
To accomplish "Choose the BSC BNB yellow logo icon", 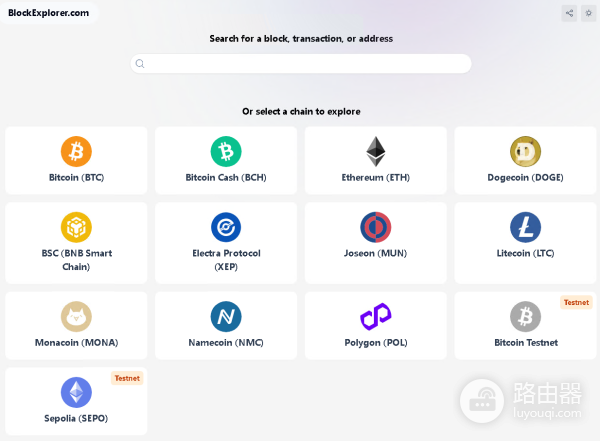I will (76, 227).
